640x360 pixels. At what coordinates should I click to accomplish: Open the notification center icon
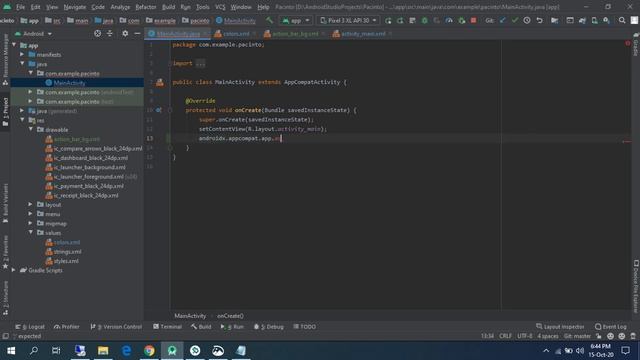(626, 351)
